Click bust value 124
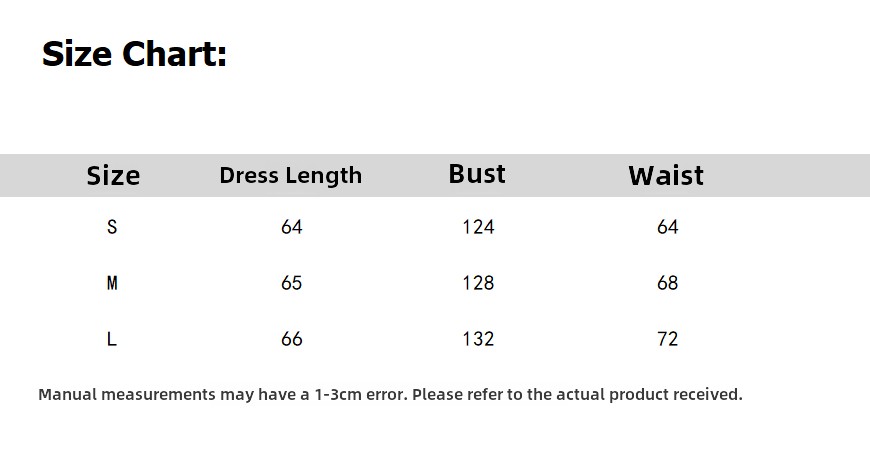Viewport: 870px width, 463px height. click(x=478, y=227)
